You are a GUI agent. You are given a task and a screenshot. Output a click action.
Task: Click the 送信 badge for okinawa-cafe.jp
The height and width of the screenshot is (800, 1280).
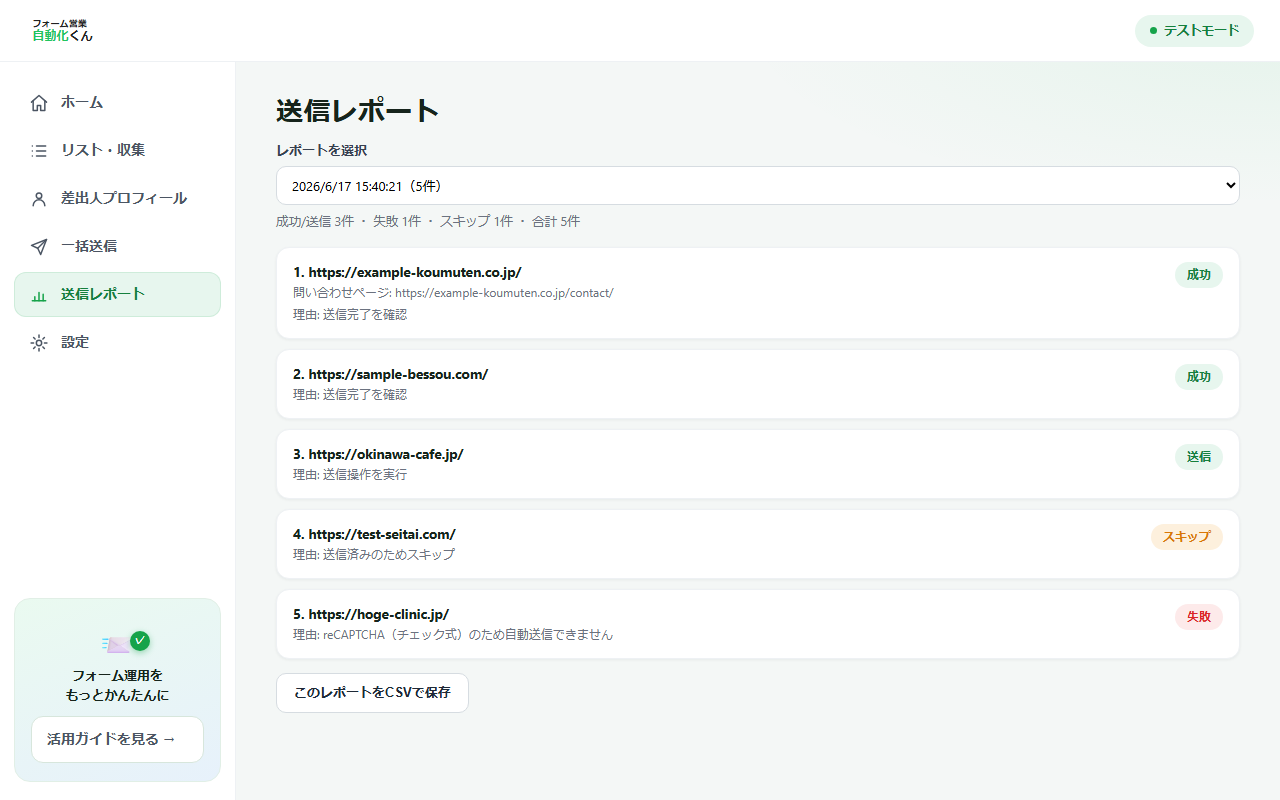[1199, 457]
